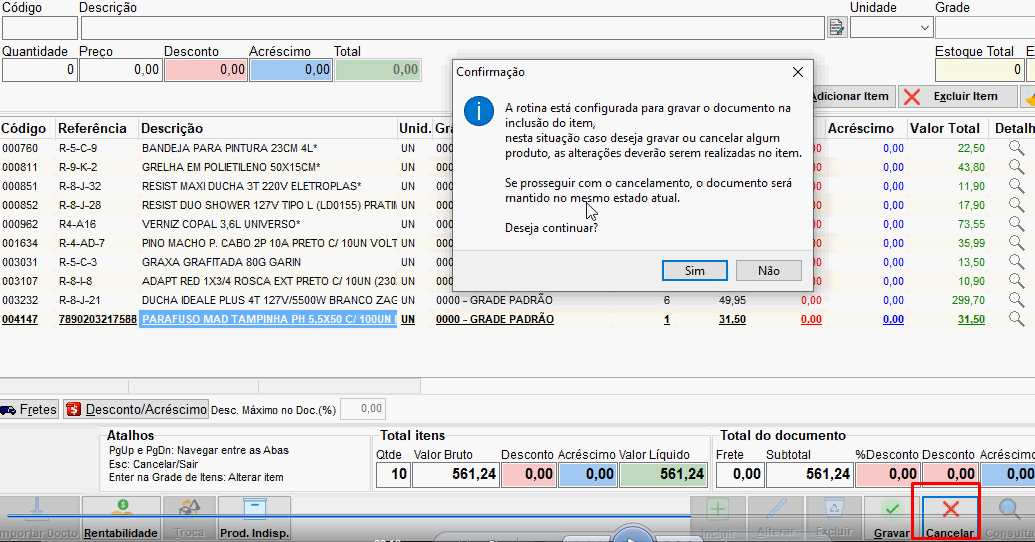This screenshot has width=1035, height=542.
Task: Select row code 000760
Action: pyautogui.click(x=20, y=149)
